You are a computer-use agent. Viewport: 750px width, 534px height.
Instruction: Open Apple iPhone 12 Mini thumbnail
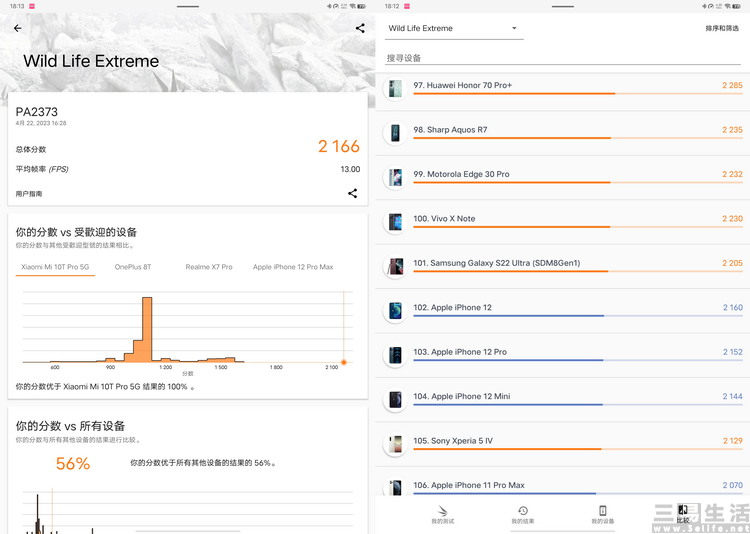click(x=395, y=400)
